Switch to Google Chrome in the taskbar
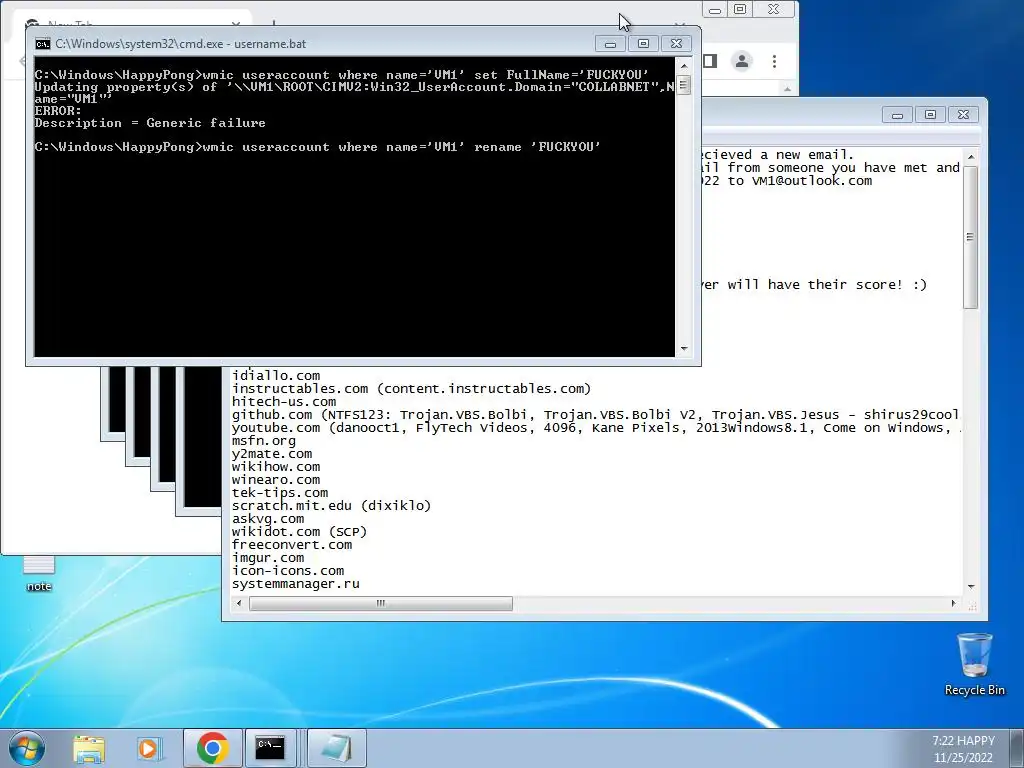Image resolution: width=1024 pixels, height=768 pixels. pos(212,748)
